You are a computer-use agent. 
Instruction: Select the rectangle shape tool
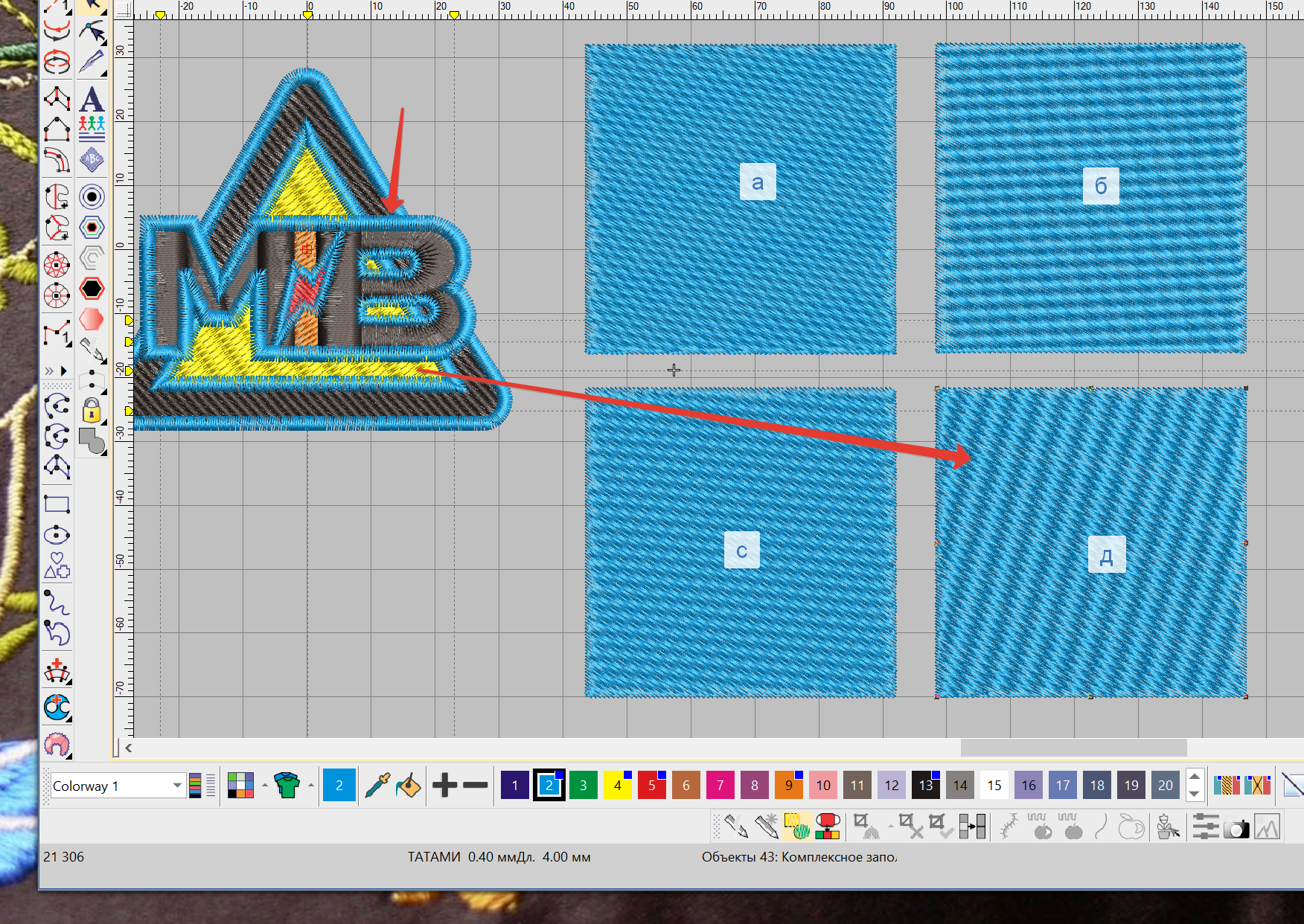[57, 504]
